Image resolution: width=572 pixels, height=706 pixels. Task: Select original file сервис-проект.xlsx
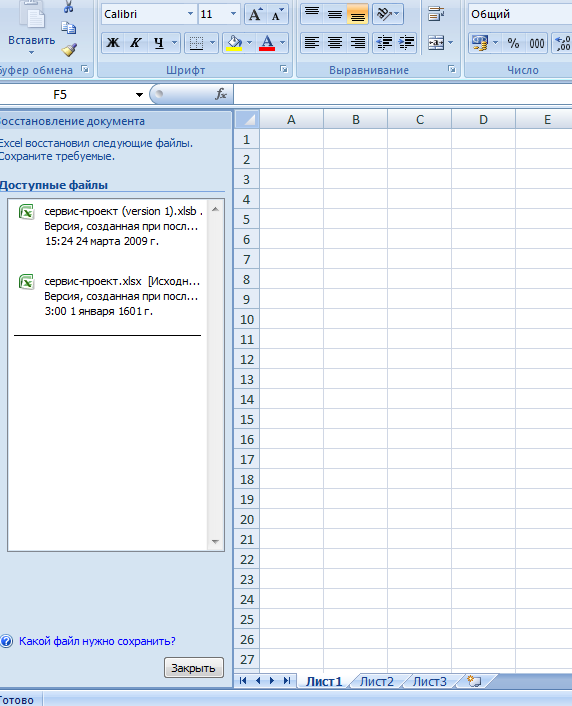[x=109, y=296]
